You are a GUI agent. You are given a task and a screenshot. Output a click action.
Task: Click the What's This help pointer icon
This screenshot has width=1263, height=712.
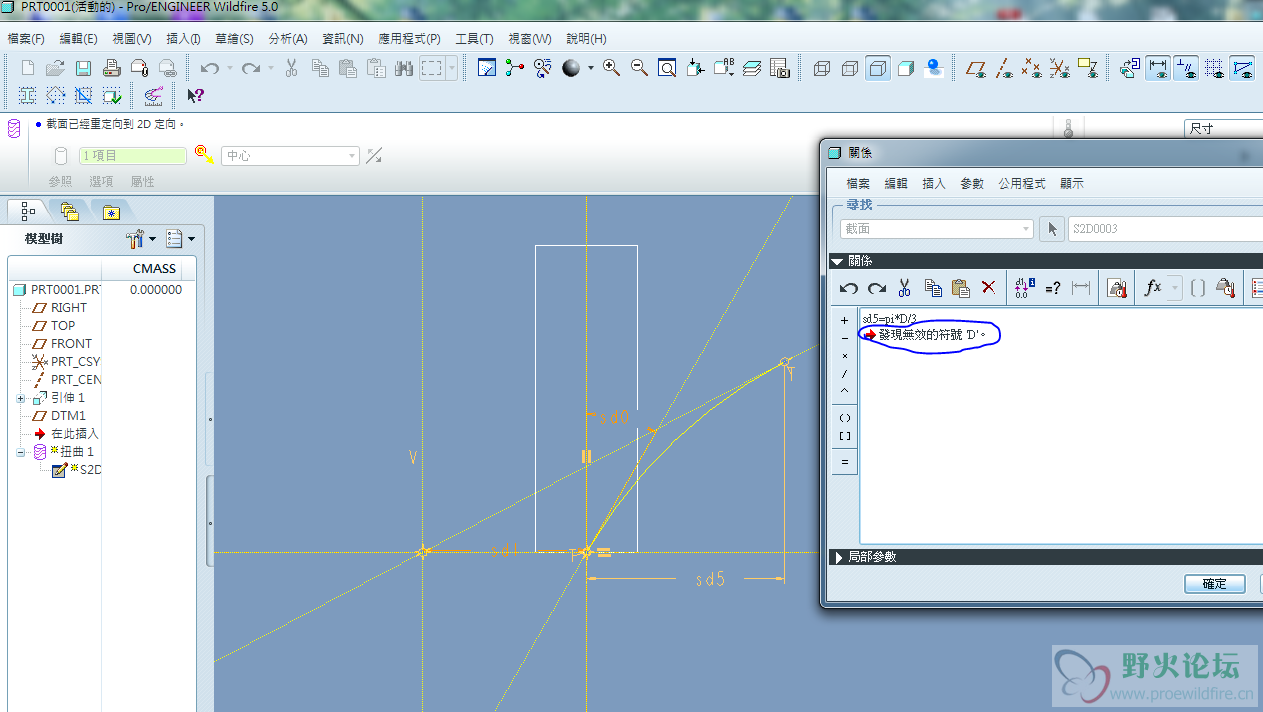195,96
